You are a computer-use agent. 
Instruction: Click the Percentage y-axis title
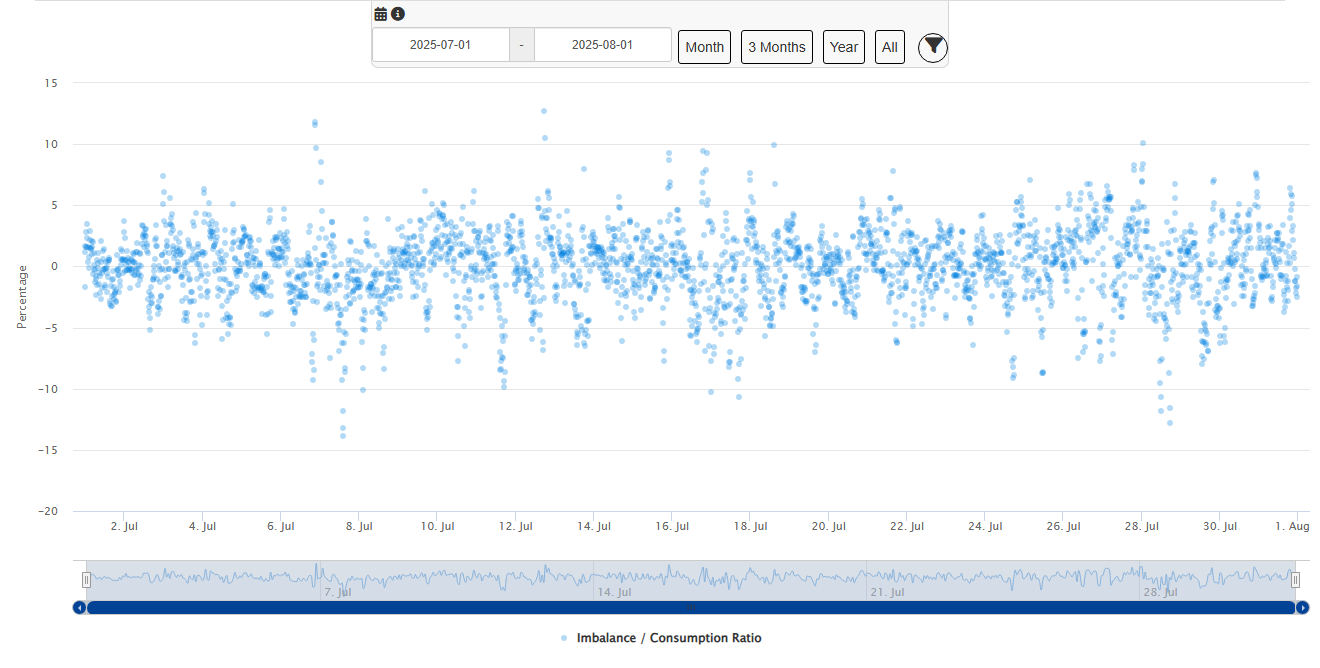coord(21,297)
